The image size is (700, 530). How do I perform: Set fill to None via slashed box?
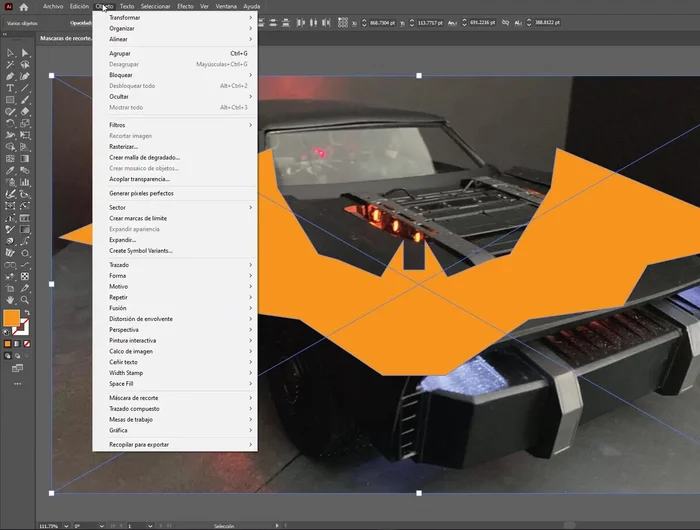(26, 343)
